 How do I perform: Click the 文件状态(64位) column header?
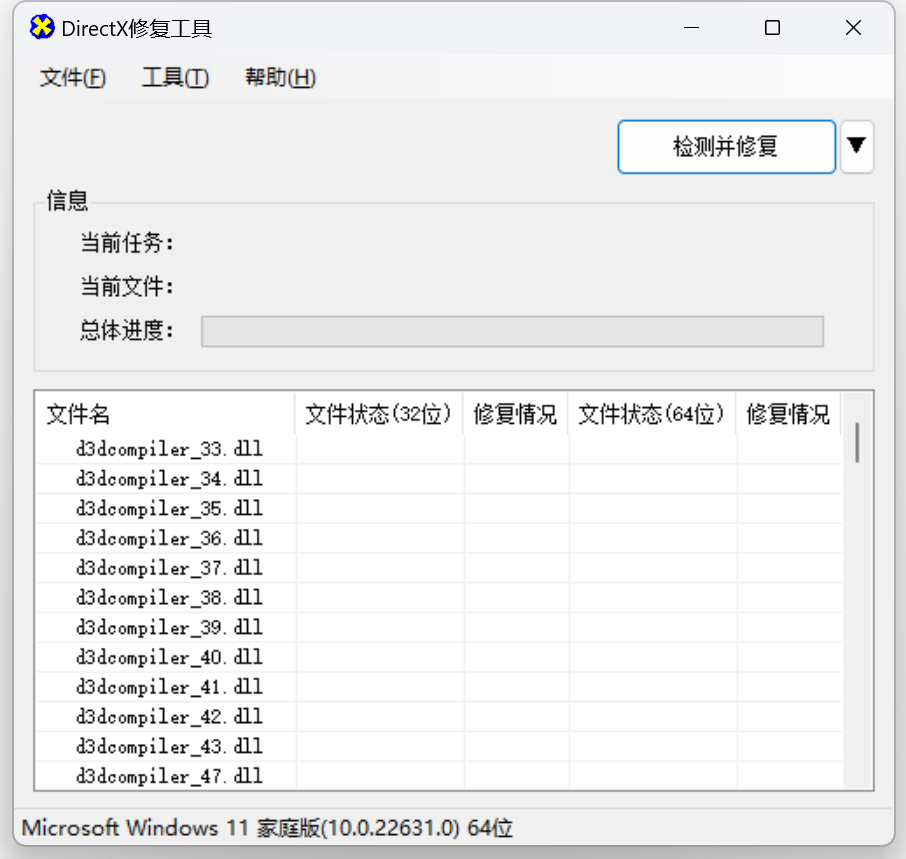[x=652, y=414]
